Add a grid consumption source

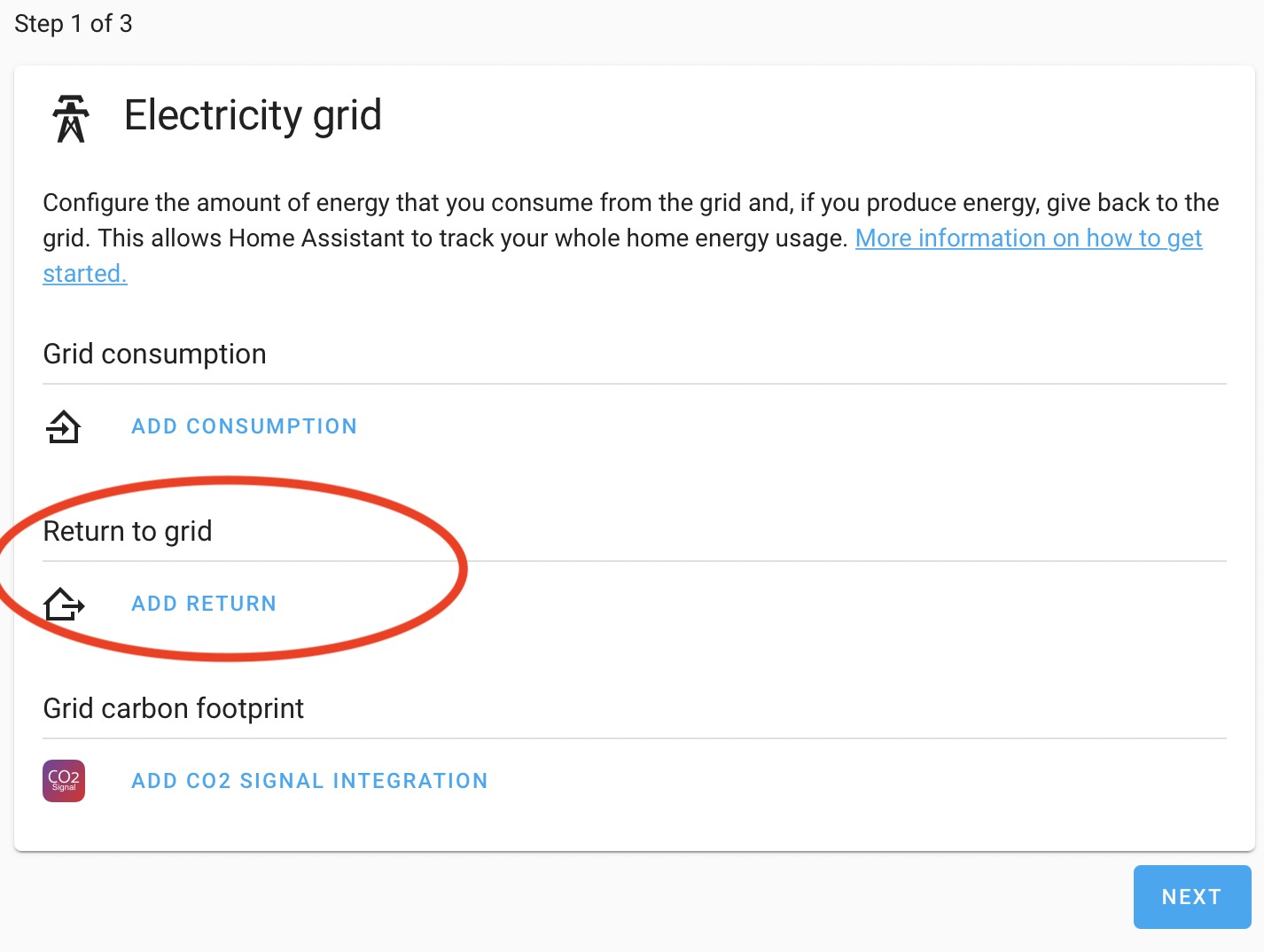pos(244,426)
